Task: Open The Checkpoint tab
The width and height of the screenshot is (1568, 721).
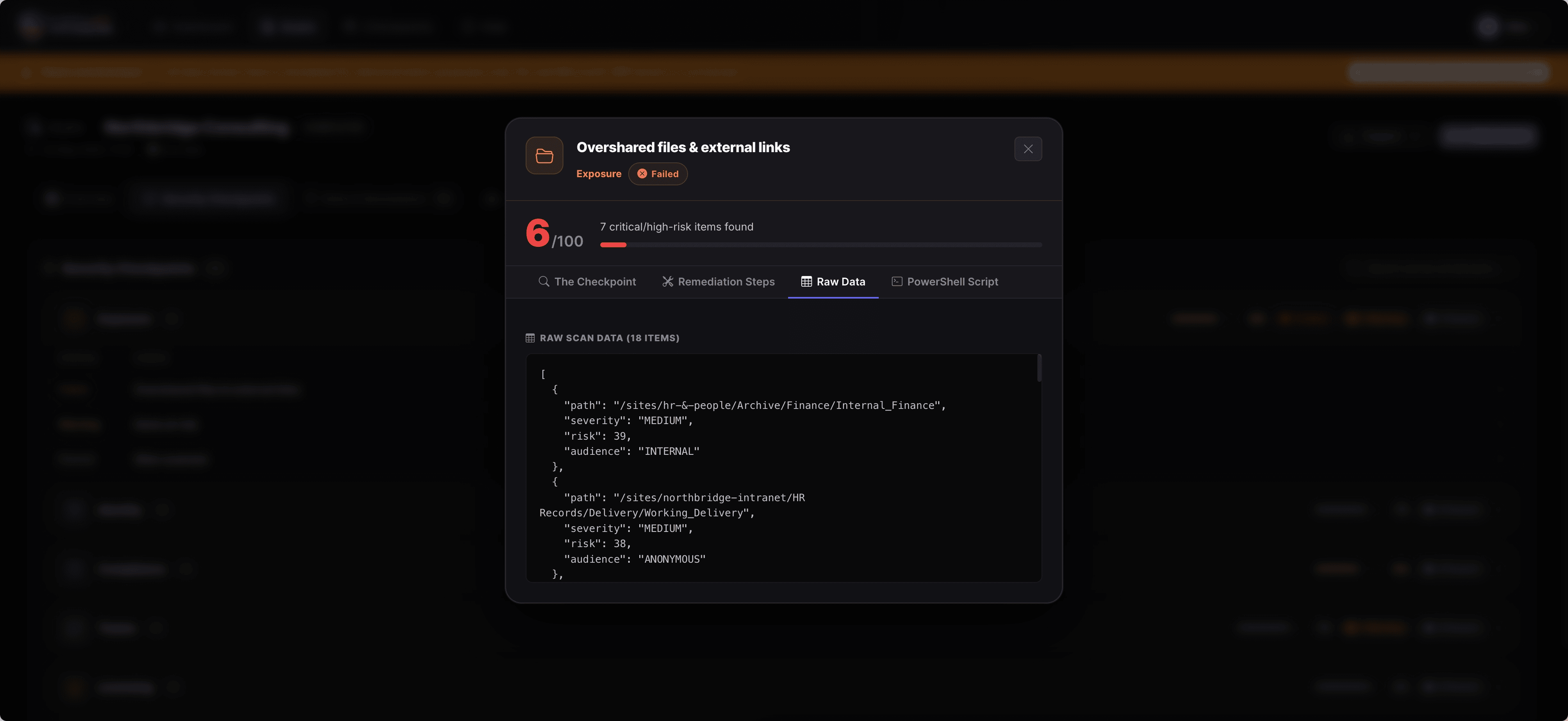Action: tap(588, 282)
